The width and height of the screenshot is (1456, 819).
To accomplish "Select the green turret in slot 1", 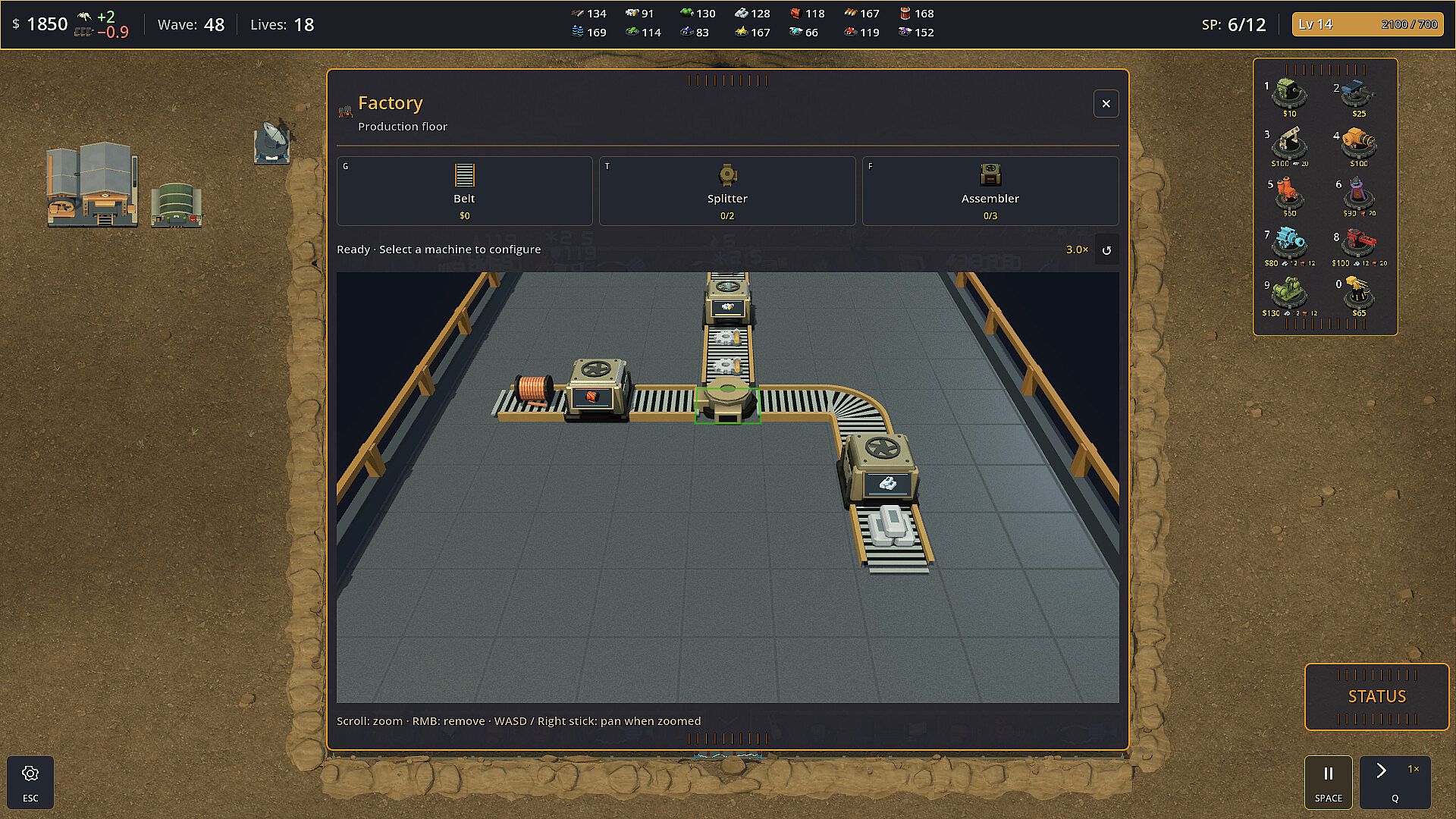I will [1289, 97].
